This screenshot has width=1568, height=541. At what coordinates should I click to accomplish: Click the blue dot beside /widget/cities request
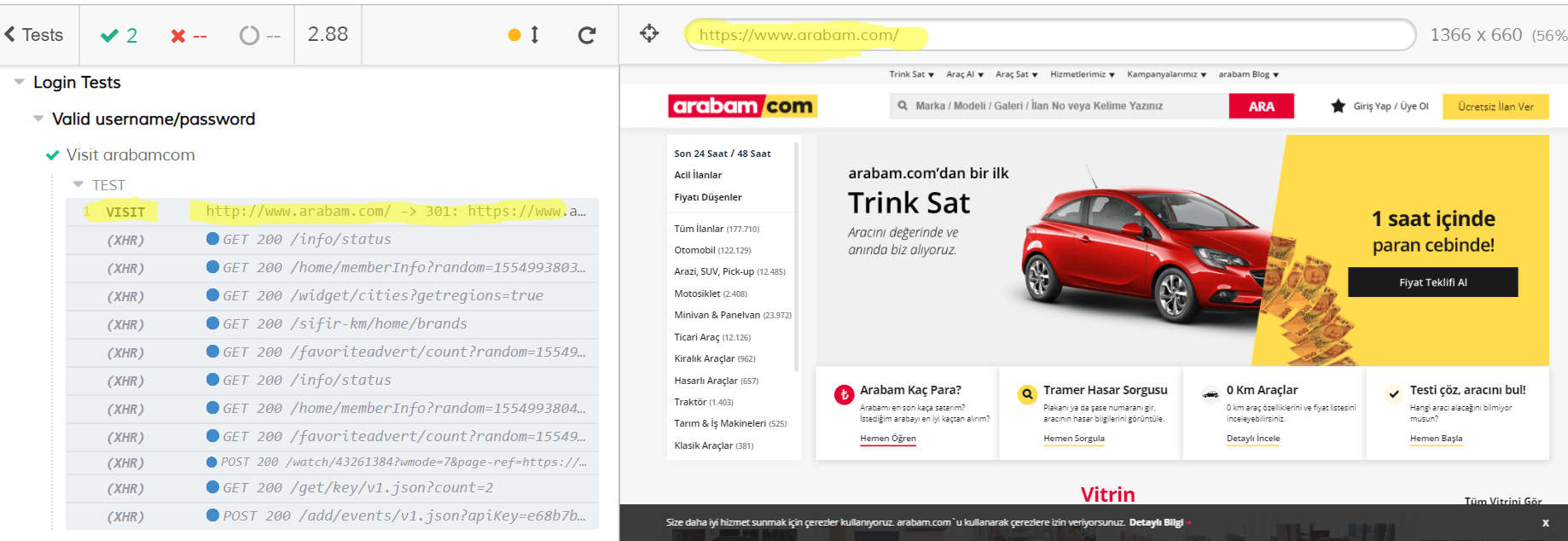coord(212,295)
